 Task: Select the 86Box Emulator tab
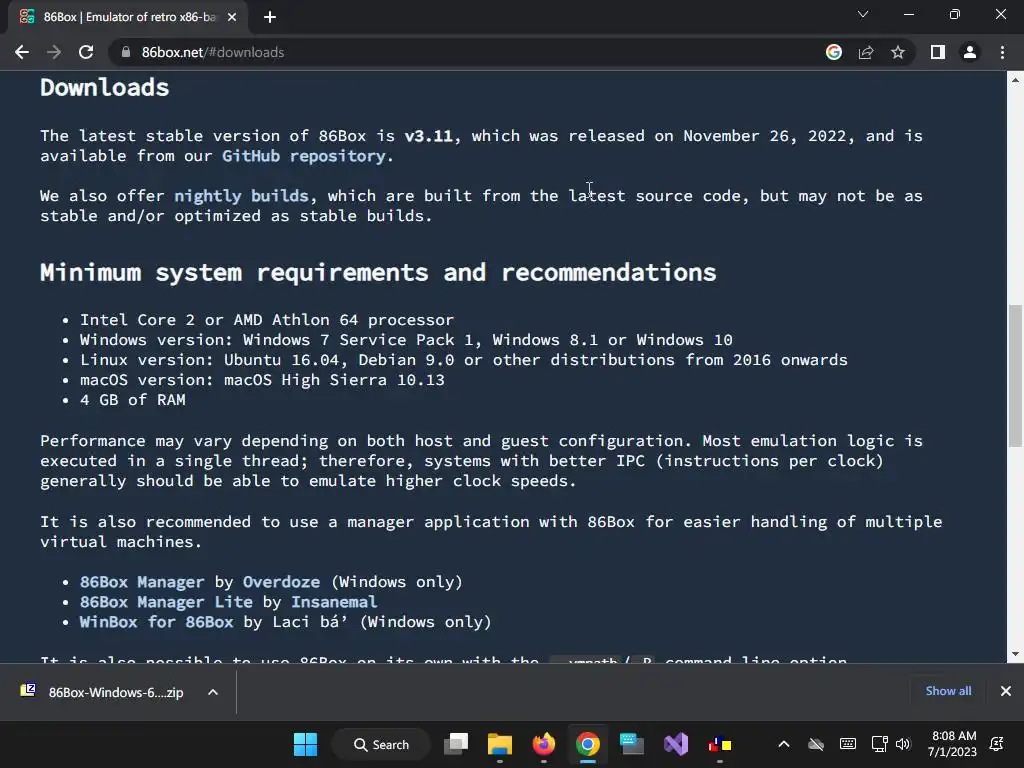pos(129,17)
